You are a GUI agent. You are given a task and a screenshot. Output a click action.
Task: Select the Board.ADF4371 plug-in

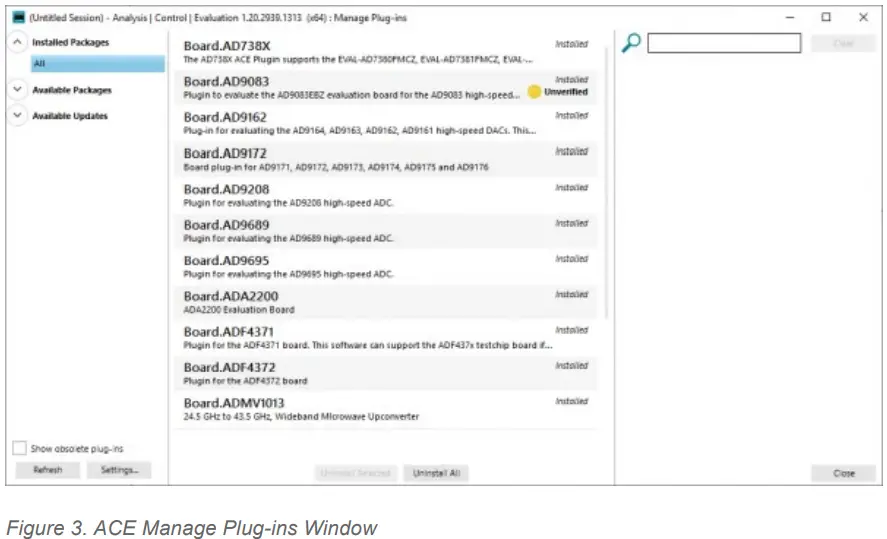[x=385, y=338]
